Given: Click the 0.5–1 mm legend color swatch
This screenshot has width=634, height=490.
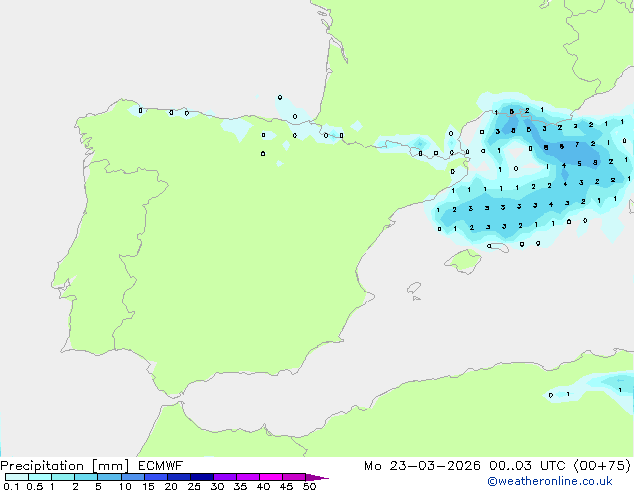Looking at the screenshot, I should [x=40, y=477].
